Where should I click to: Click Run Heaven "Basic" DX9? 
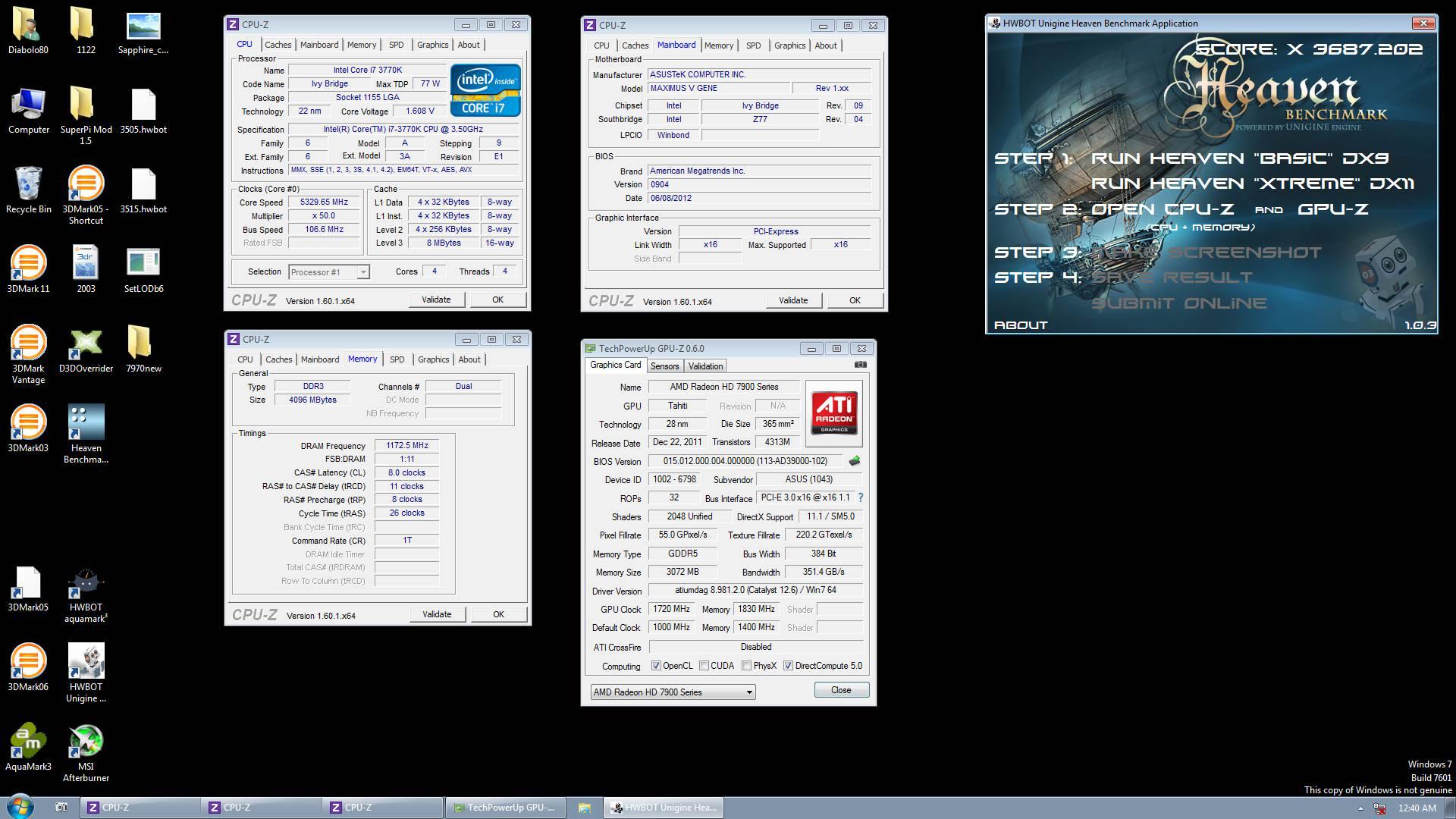coord(1239,158)
